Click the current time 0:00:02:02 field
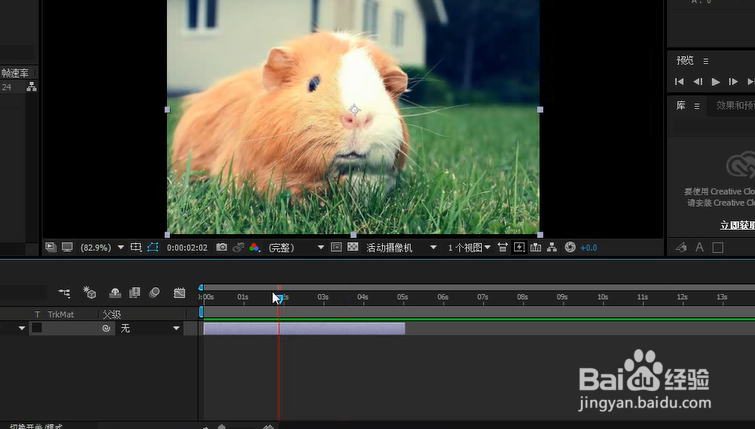The height and width of the screenshot is (429, 755). coord(187,247)
